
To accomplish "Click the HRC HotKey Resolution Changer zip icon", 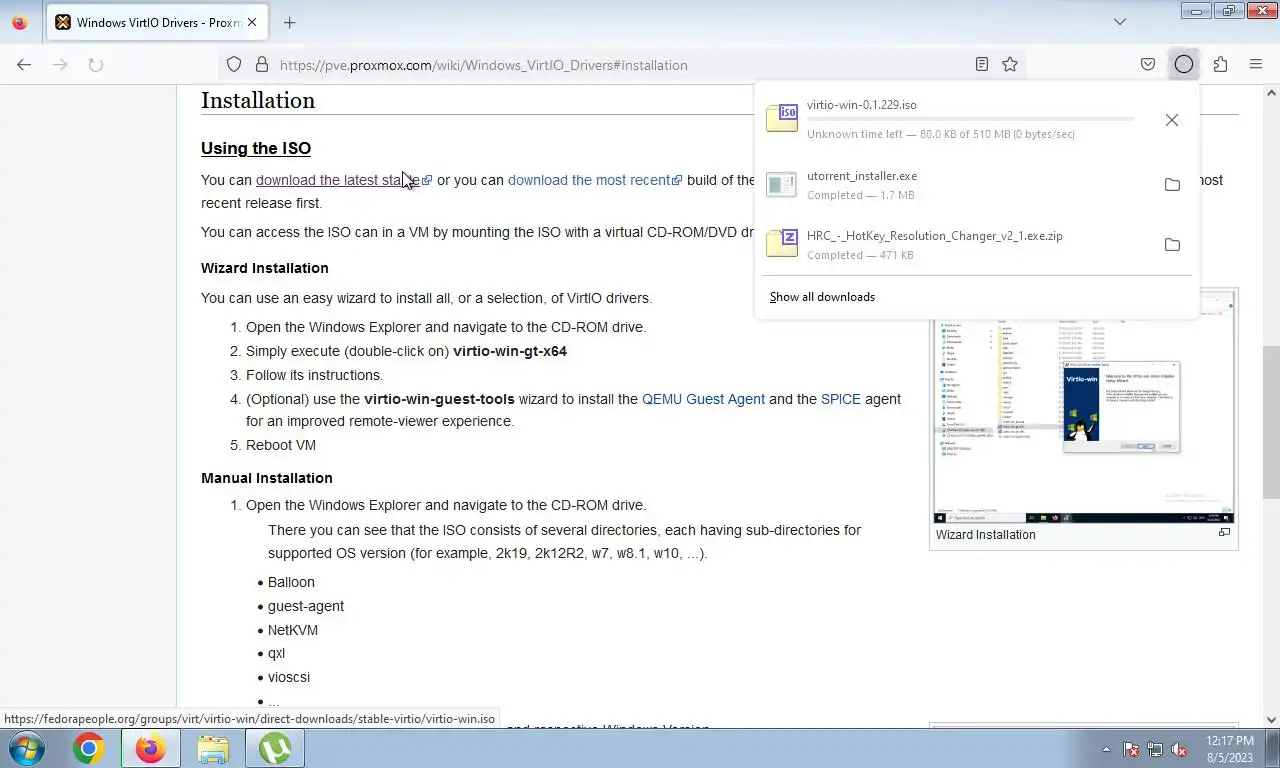I will point(782,244).
